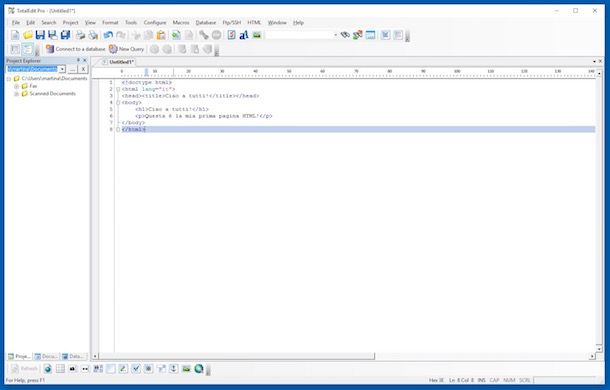Click the replace icon beside the binoculars
Viewport: 610px width, 390px height.
coord(358,35)
